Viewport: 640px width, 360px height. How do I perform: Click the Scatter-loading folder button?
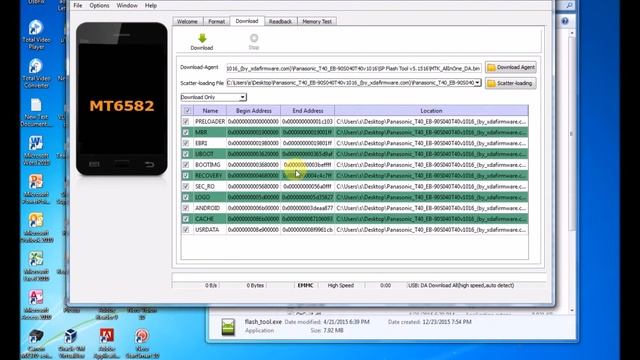tap(511, 83)
